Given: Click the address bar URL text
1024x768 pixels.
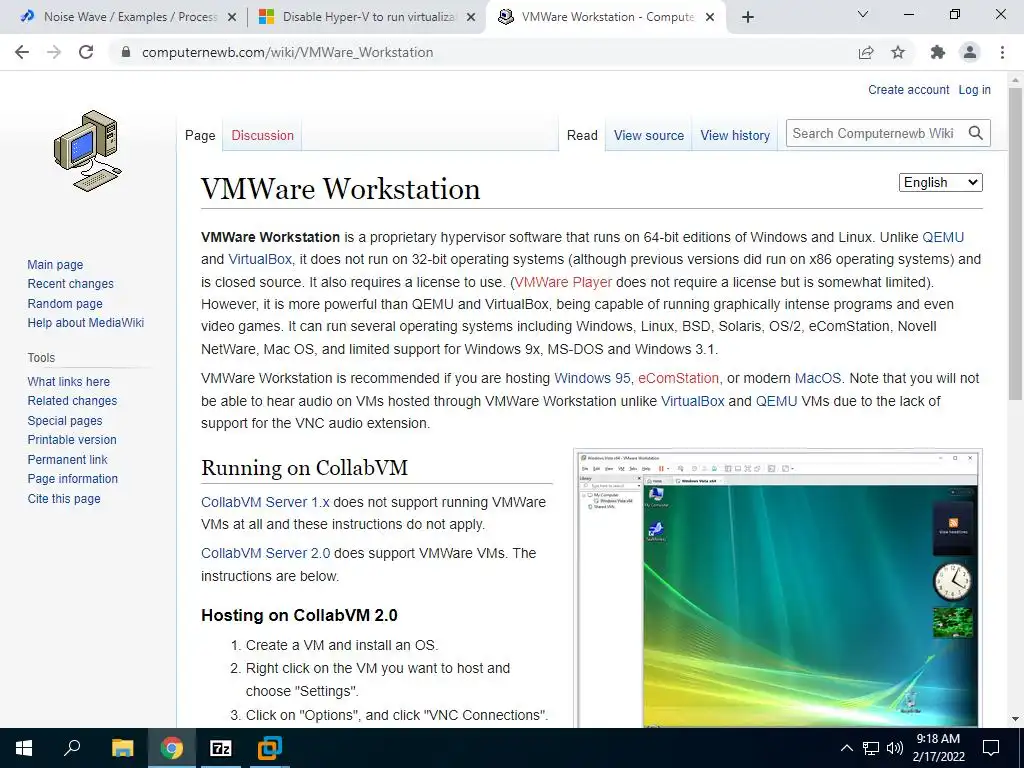Looking at the screenshot, I should click(287, 52).
